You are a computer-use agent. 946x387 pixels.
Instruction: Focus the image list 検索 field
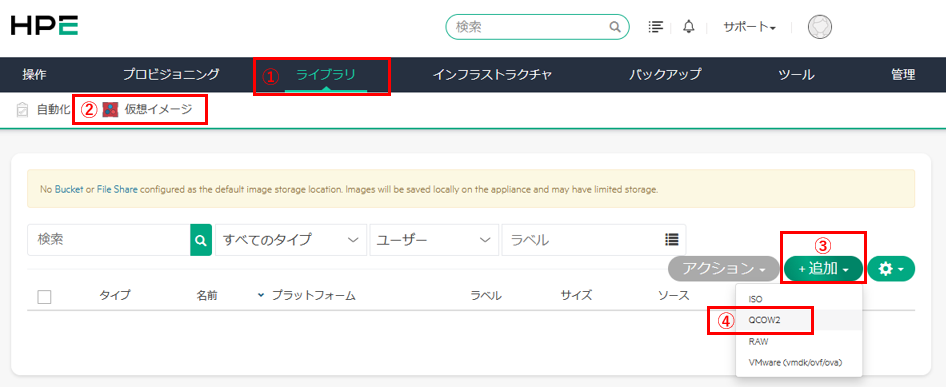coord(109,240)
